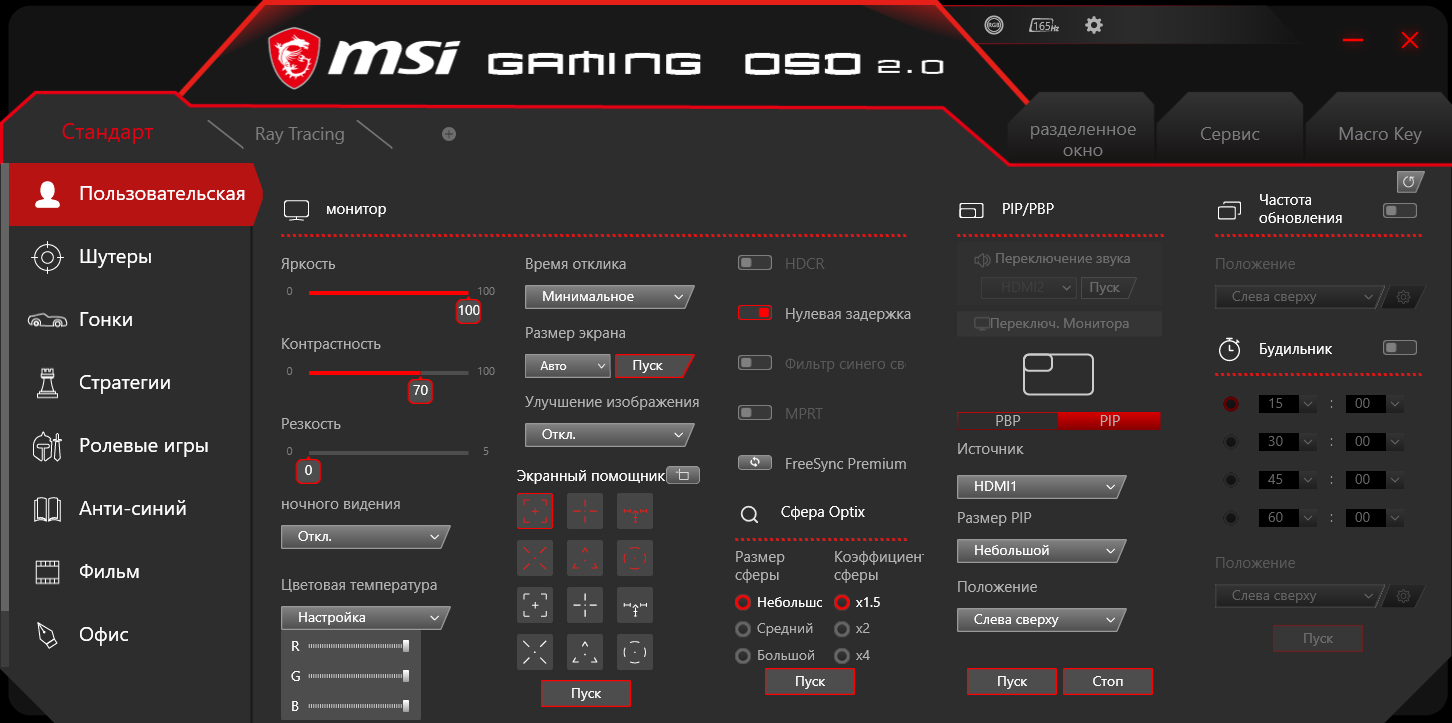Toggle the HDCR switch
Screen dimensions: 1452x723
(x=755, y=263)
